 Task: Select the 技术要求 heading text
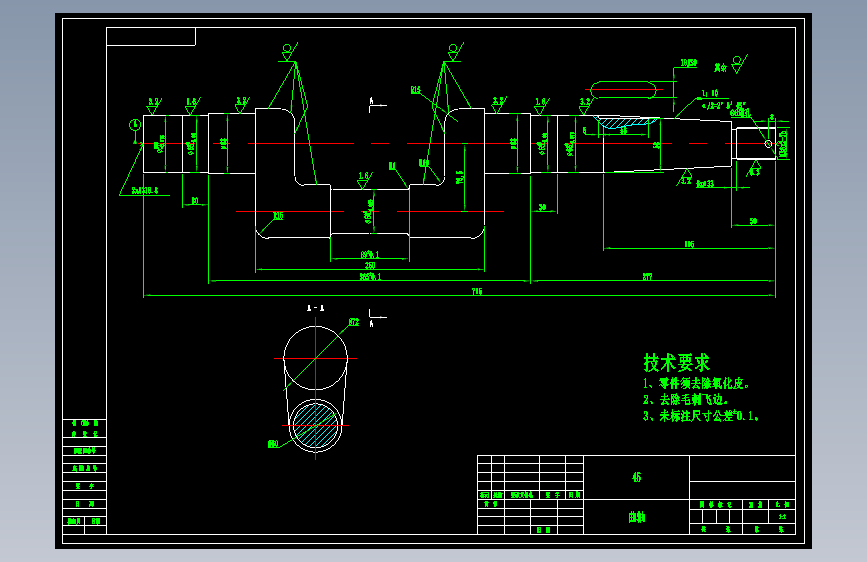676,363
